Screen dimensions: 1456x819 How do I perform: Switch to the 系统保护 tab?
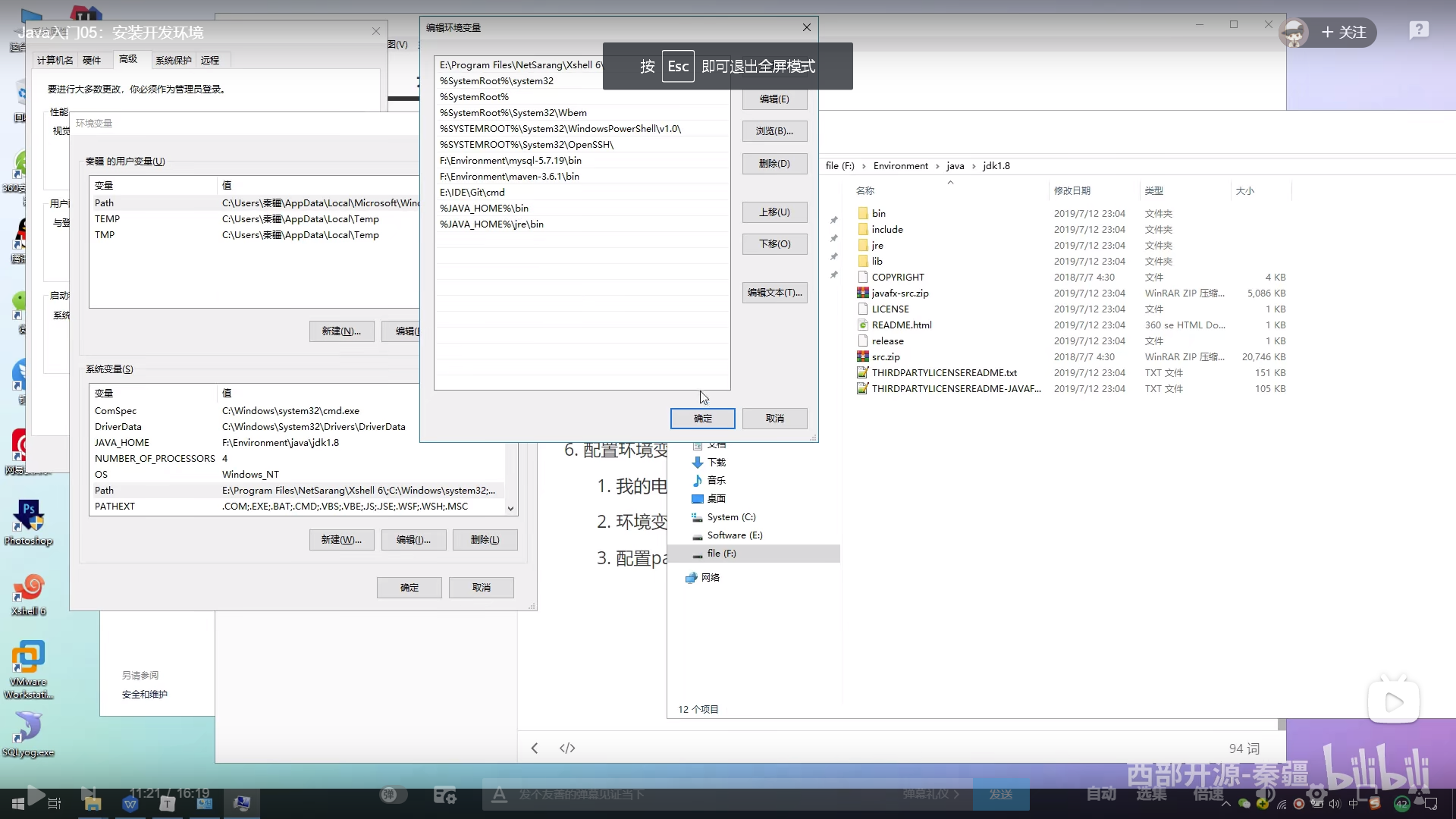point(173,61)
